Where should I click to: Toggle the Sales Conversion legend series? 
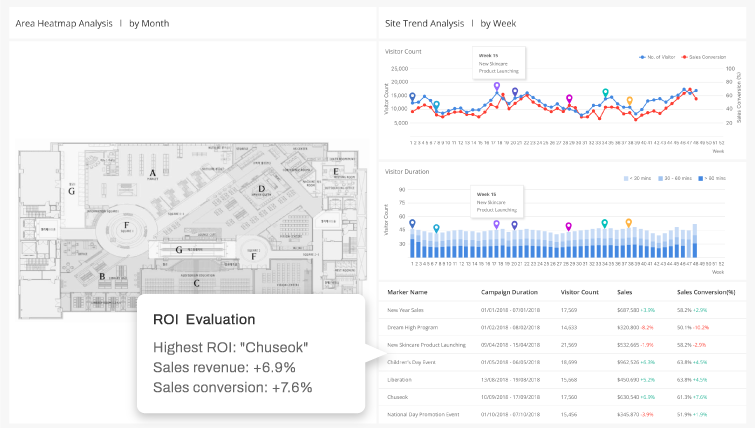(x=703, y=57)
